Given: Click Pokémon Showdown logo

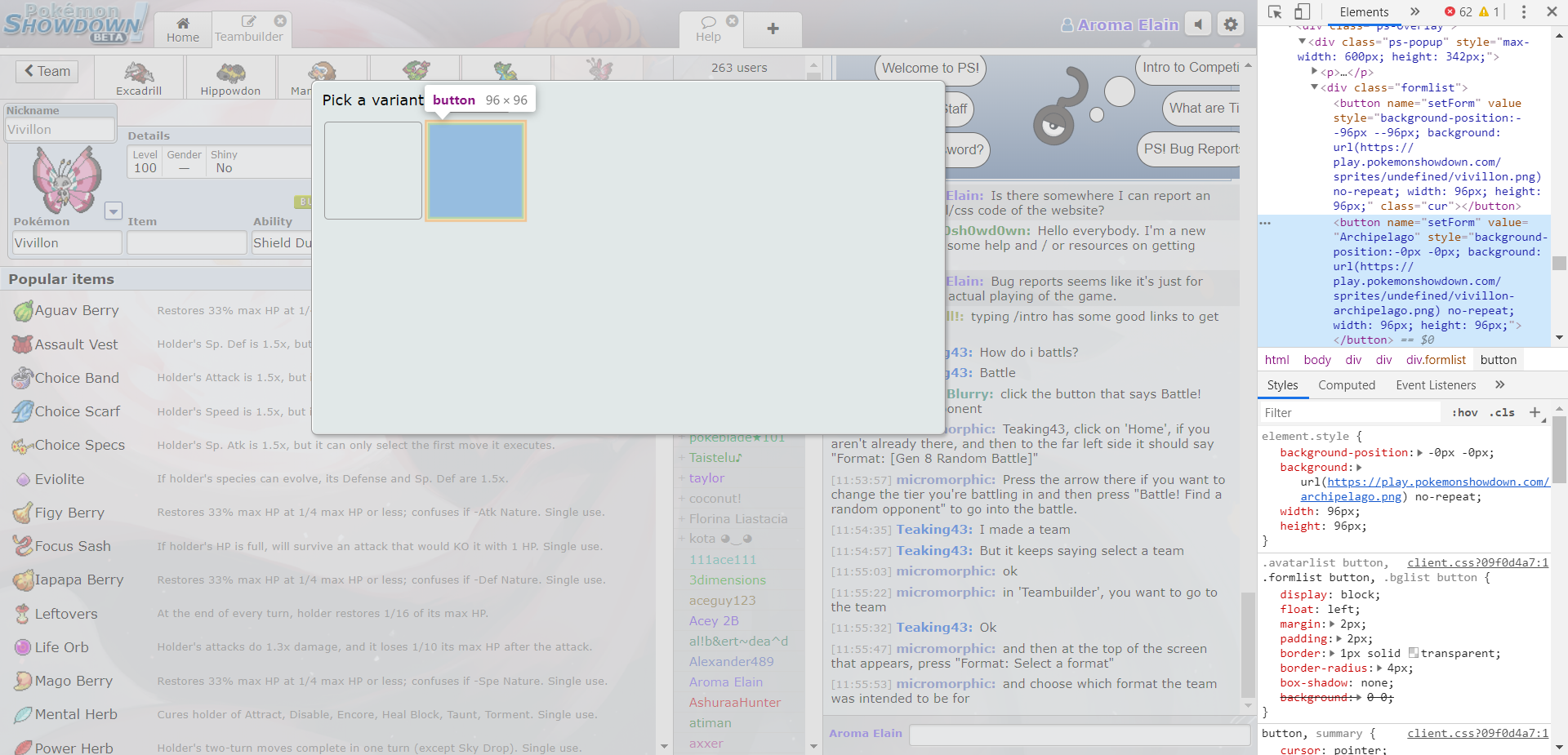Looking at the screenshot, I should pyautogui.click(x=75, y=24).
